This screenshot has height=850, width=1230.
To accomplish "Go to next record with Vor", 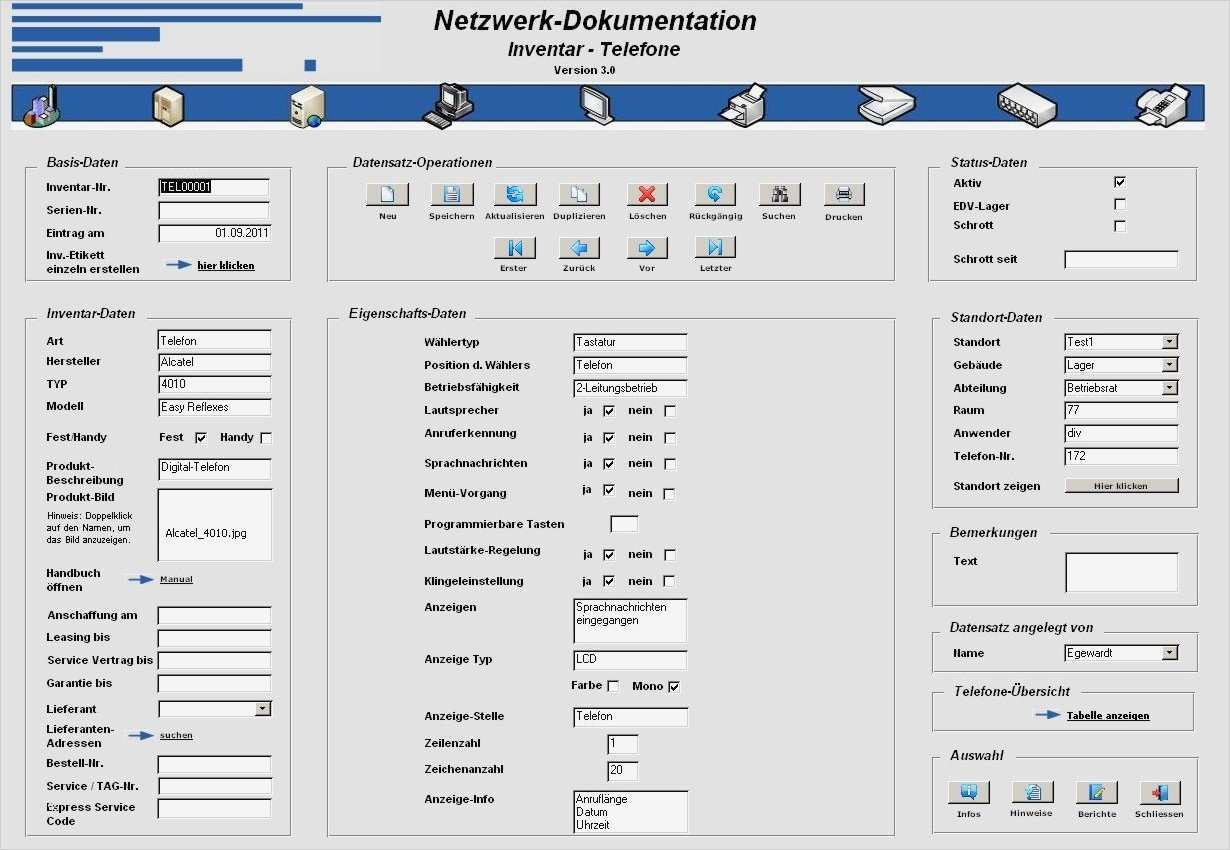I will (647, 247).
